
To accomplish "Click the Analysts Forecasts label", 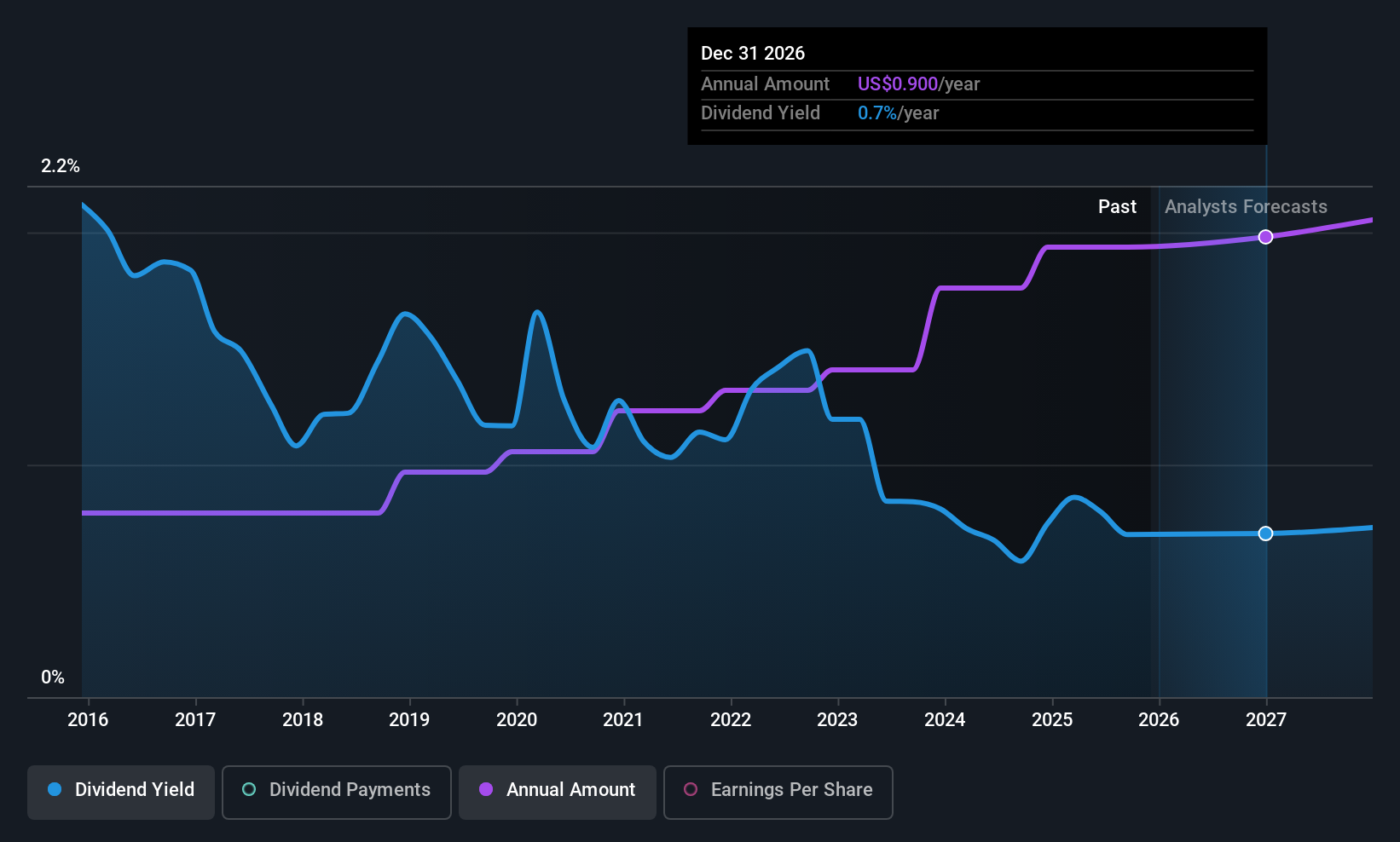I will point(1246,207).
